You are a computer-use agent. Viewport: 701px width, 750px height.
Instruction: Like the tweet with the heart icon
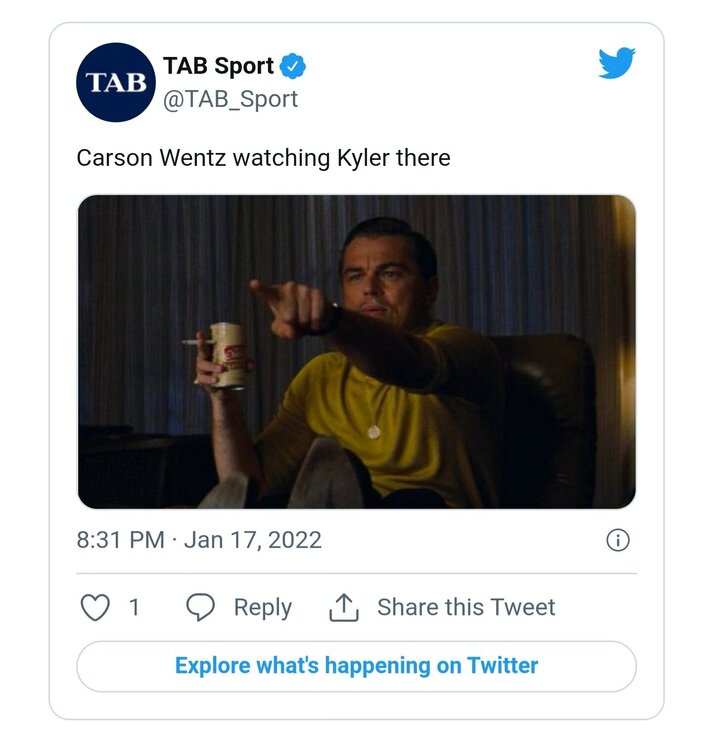click(94, 607)
